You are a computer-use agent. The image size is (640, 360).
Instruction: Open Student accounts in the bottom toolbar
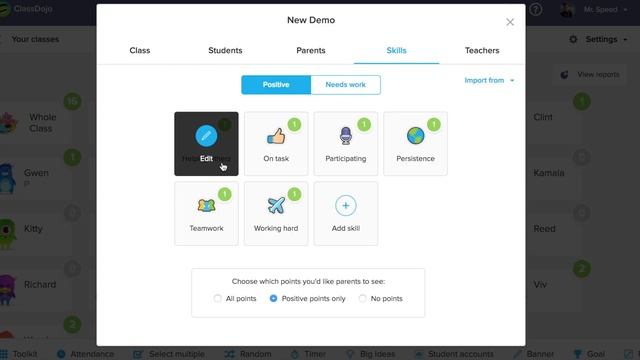pyautogui.click(x=453, y=354)
